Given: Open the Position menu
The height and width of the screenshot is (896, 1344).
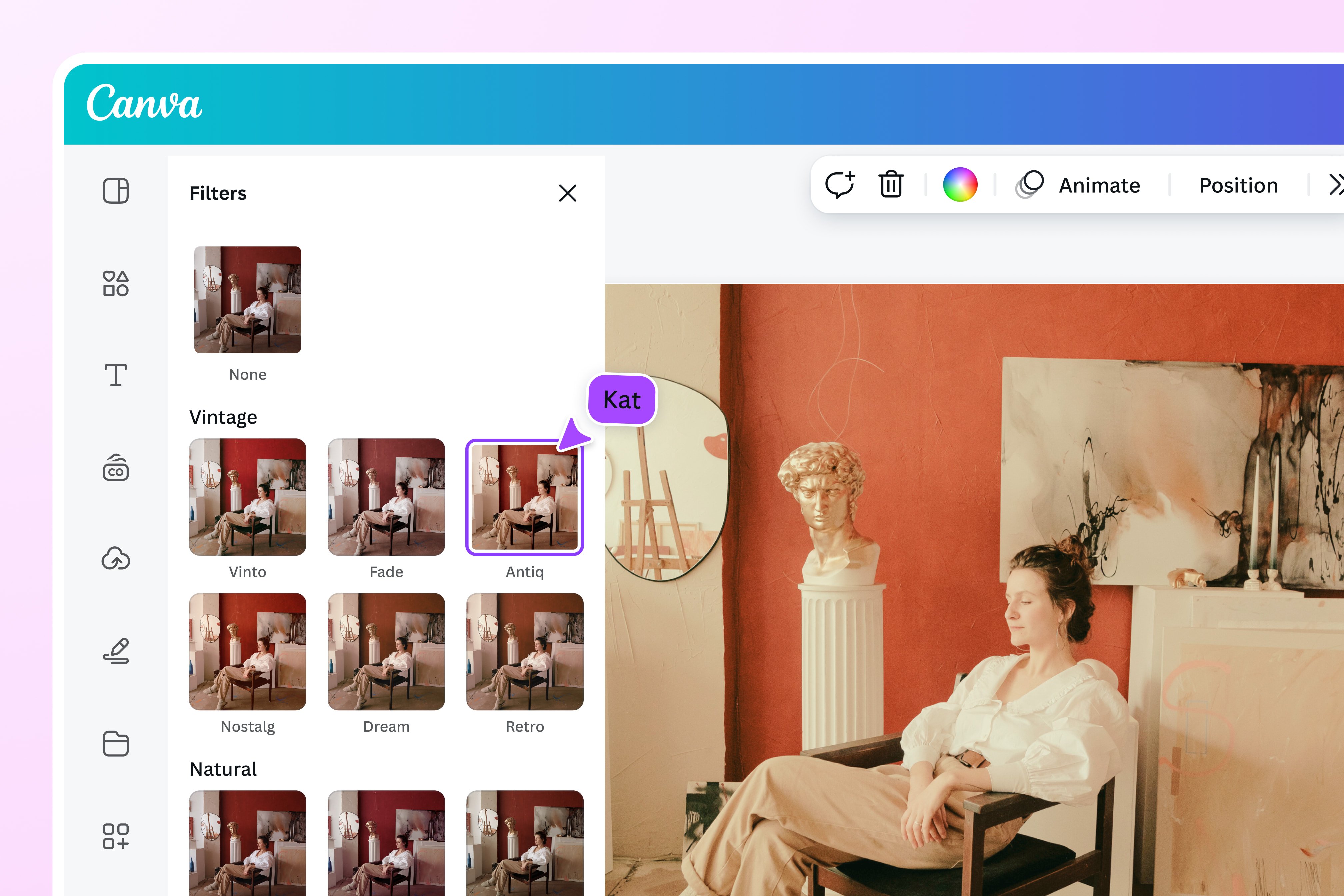Looking at the screenshot, I should pos(1238,184).
